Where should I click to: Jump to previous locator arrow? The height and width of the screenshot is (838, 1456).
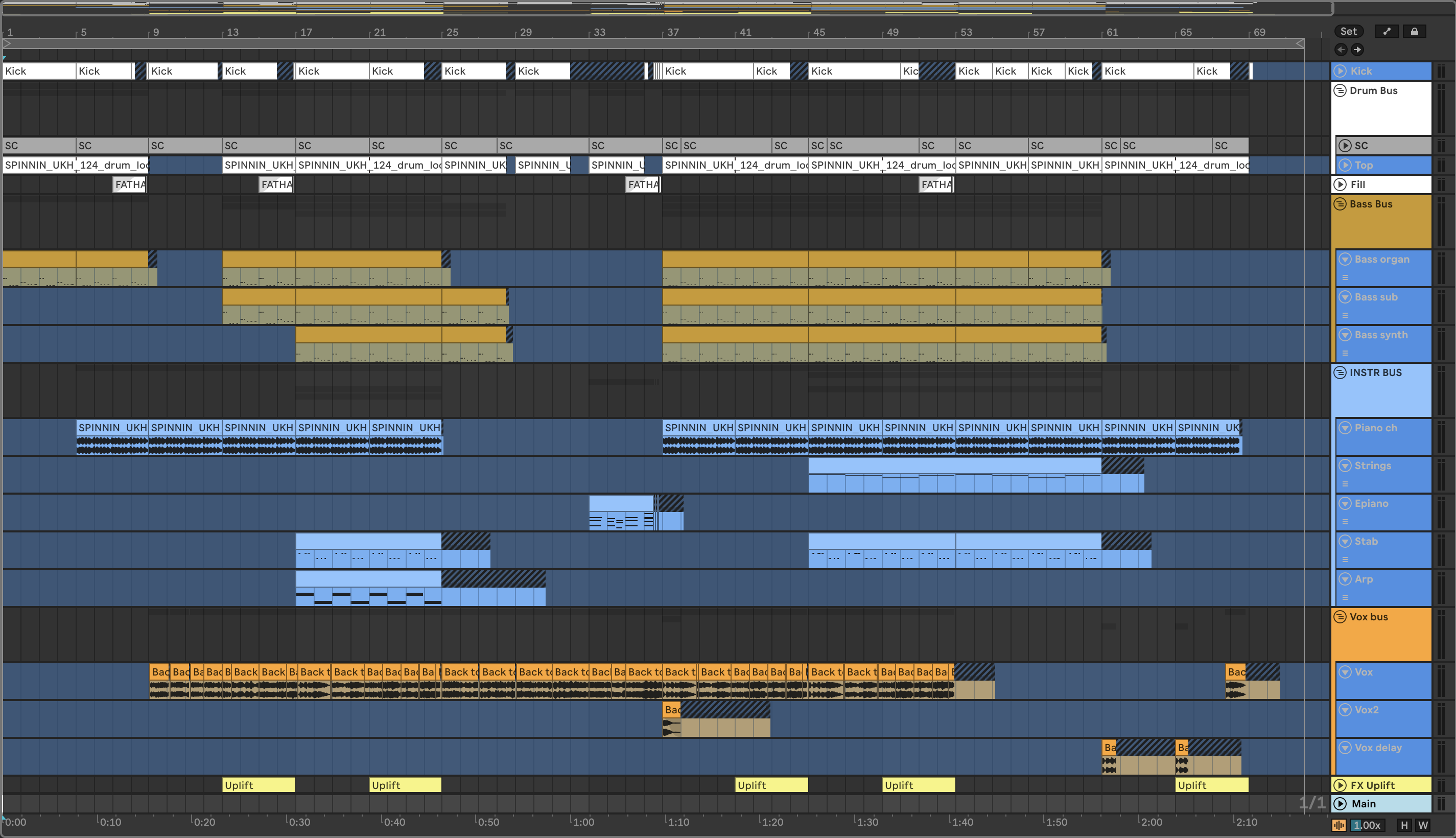(1341, 50)
